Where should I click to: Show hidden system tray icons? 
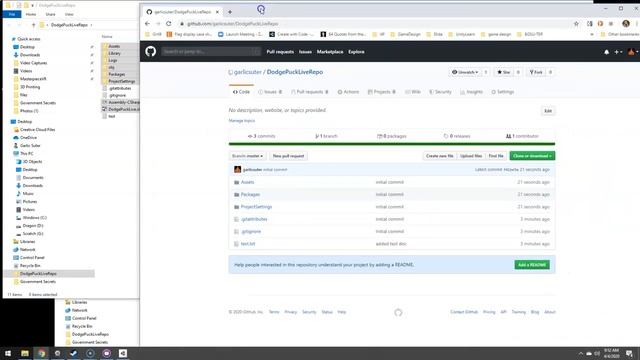click(580, 353)
